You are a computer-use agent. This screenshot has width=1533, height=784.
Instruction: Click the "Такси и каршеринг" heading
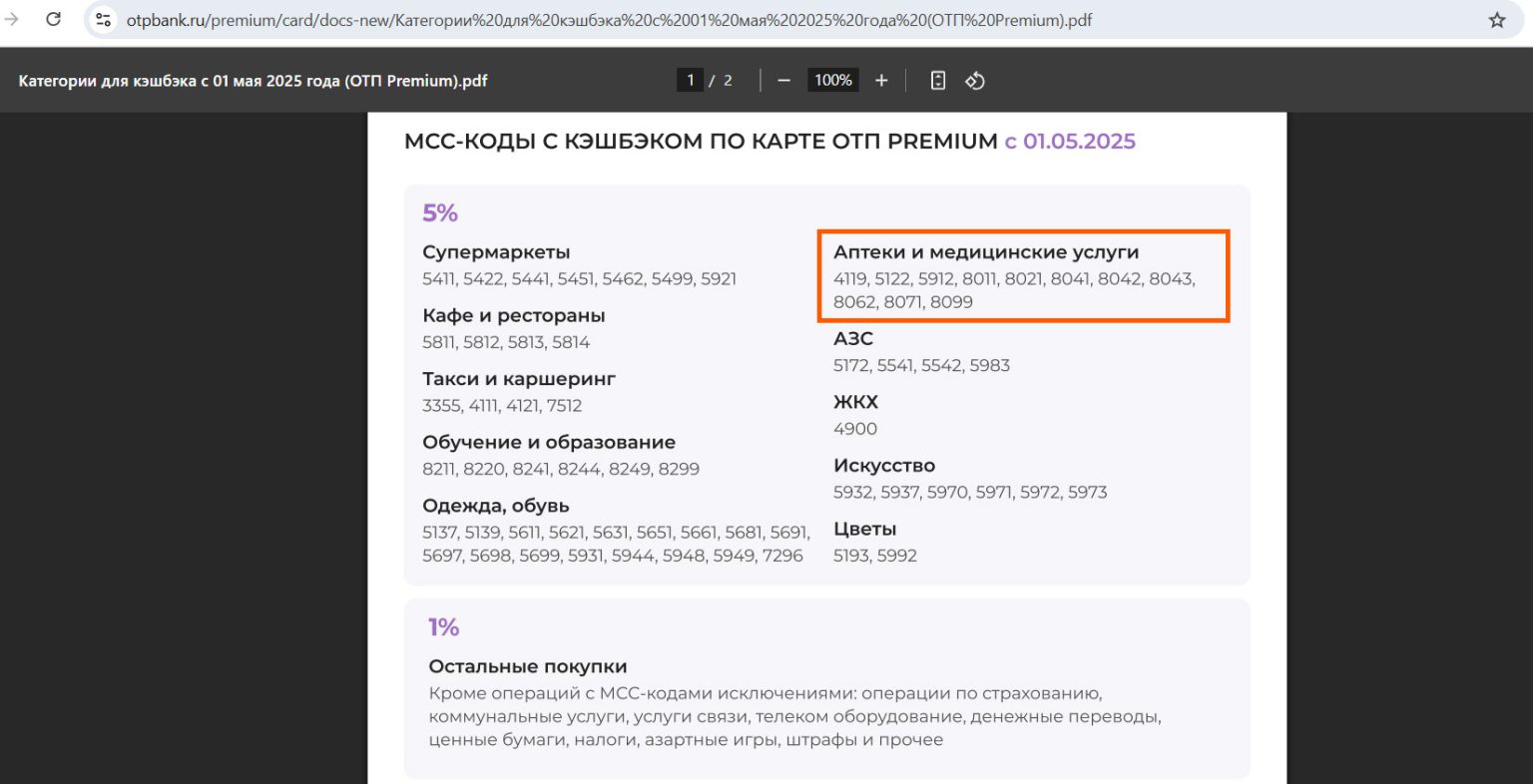(x=518, y=379)
